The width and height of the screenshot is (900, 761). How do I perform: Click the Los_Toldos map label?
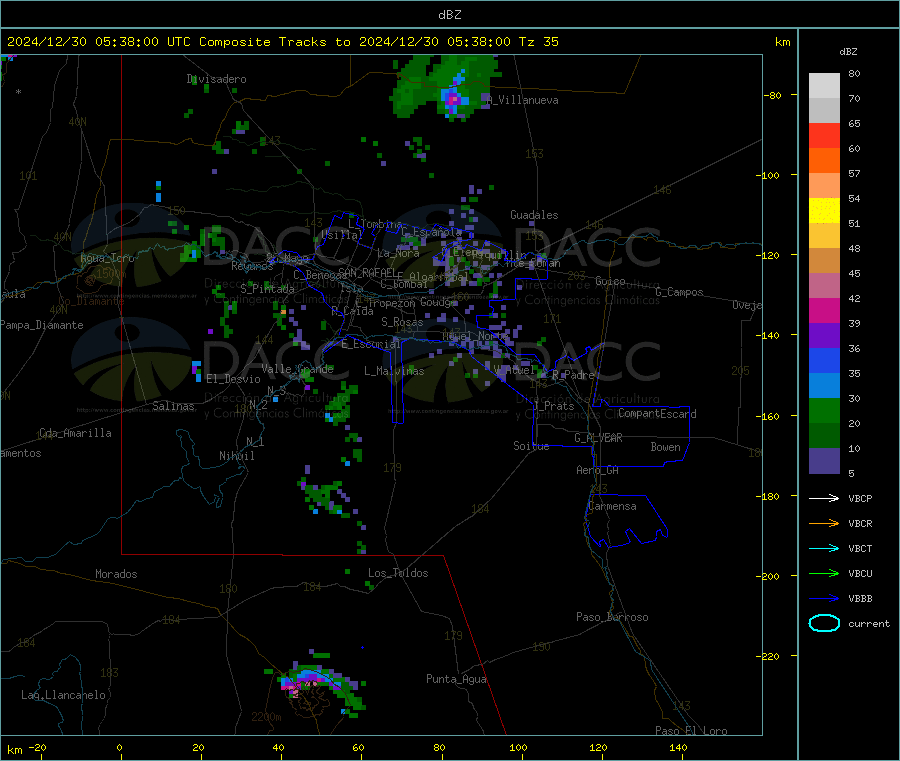[398, 573]
